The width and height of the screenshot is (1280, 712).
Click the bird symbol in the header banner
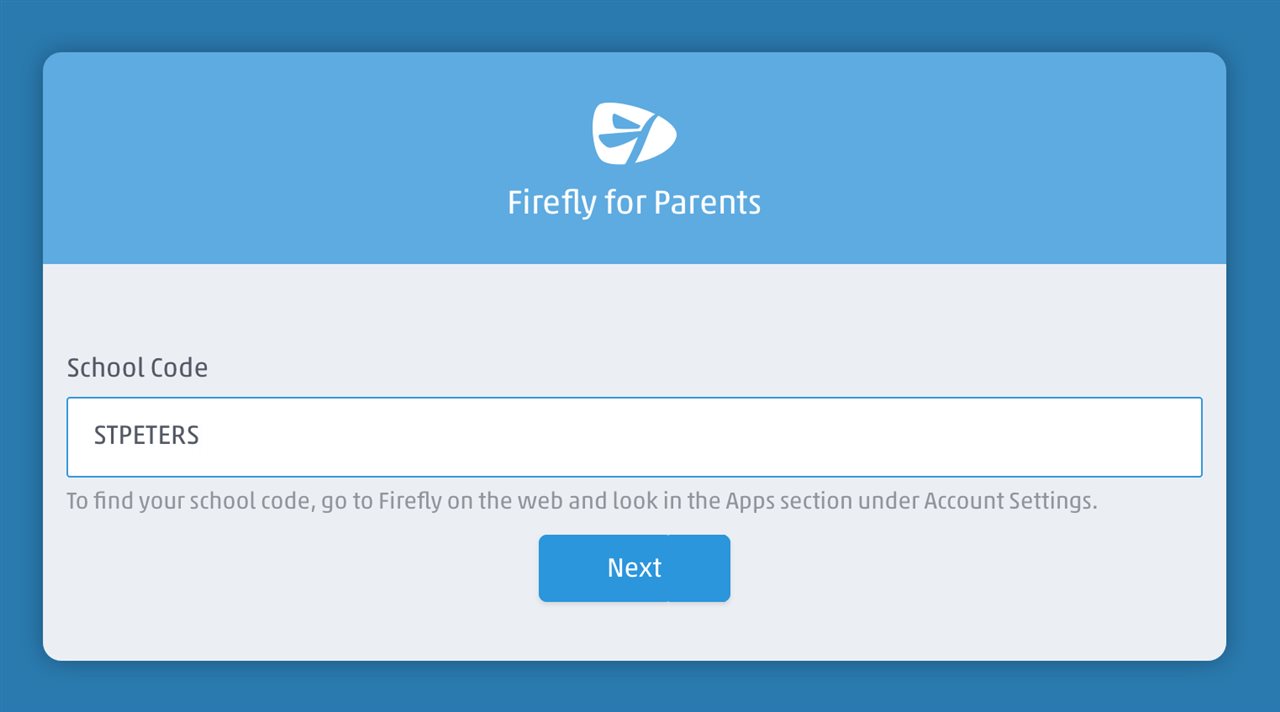pos(634,132)
